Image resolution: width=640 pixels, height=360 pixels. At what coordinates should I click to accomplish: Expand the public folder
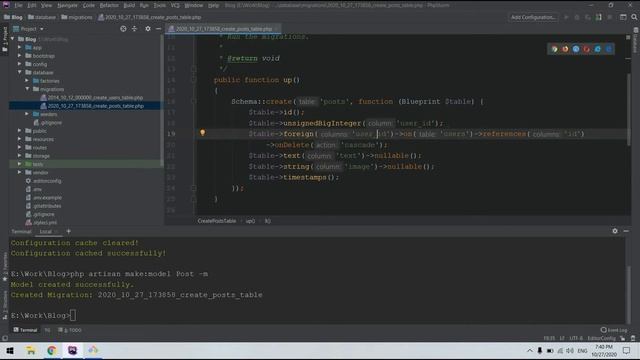tap(20, 131)
